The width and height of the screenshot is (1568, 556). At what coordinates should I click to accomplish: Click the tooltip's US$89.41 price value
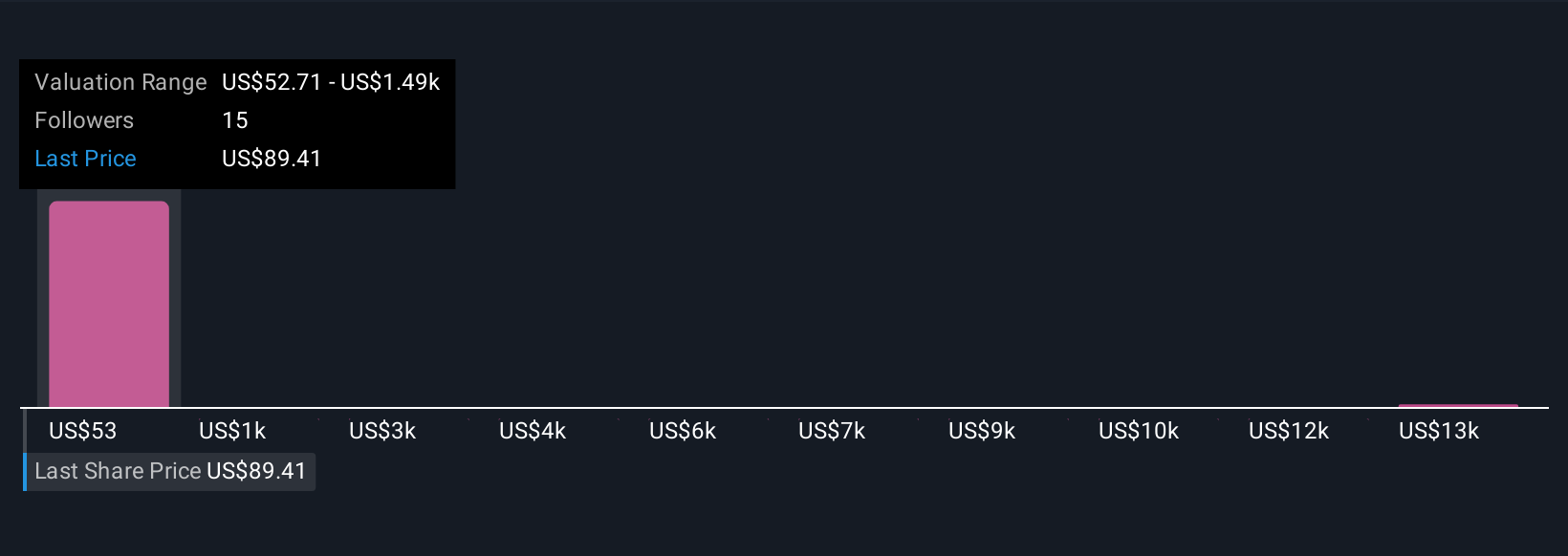pyautogui.click(x=272, y=159)
